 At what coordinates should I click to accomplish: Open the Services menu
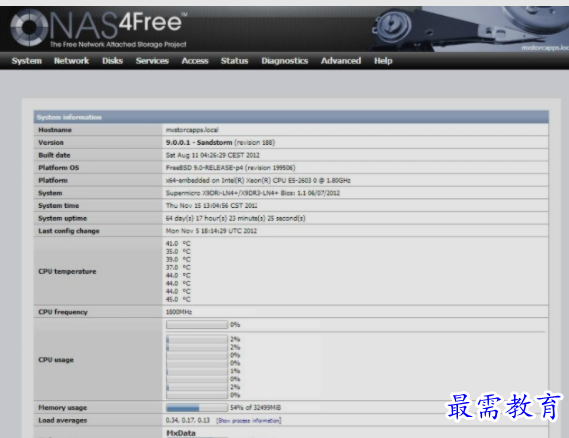tap(152, 61)
